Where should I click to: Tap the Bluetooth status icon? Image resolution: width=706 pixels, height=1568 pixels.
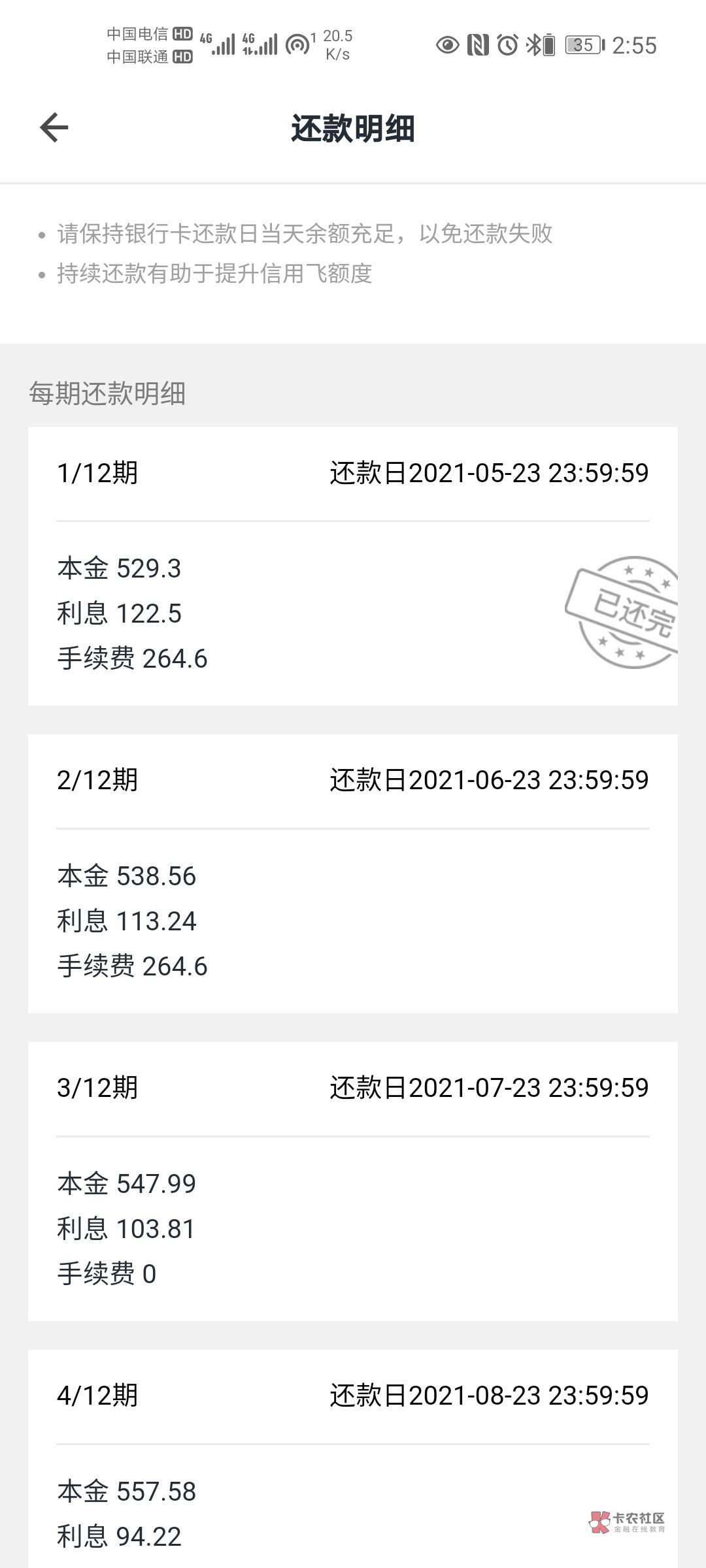tap(534, 45)
